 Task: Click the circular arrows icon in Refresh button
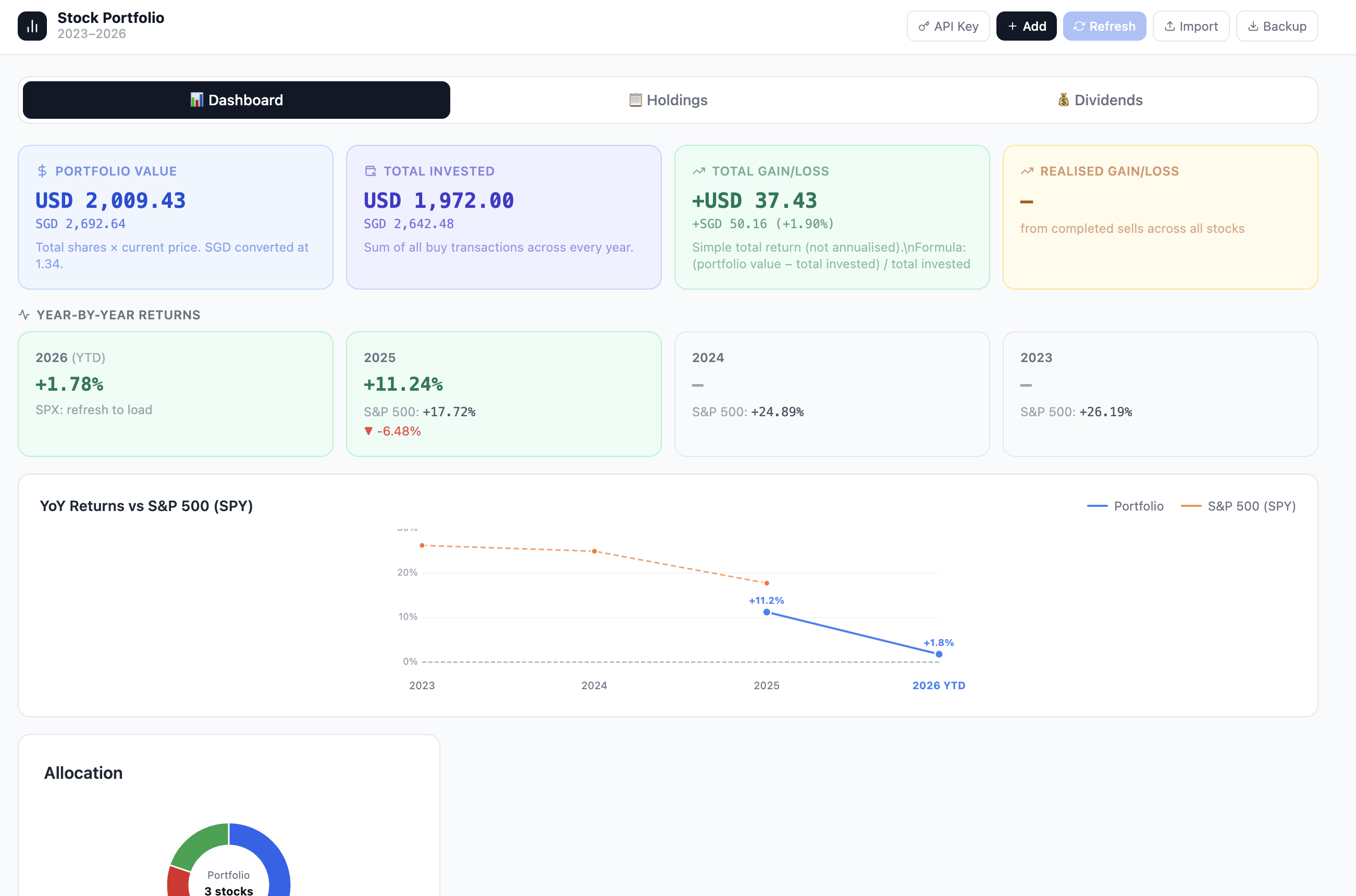1079,26
